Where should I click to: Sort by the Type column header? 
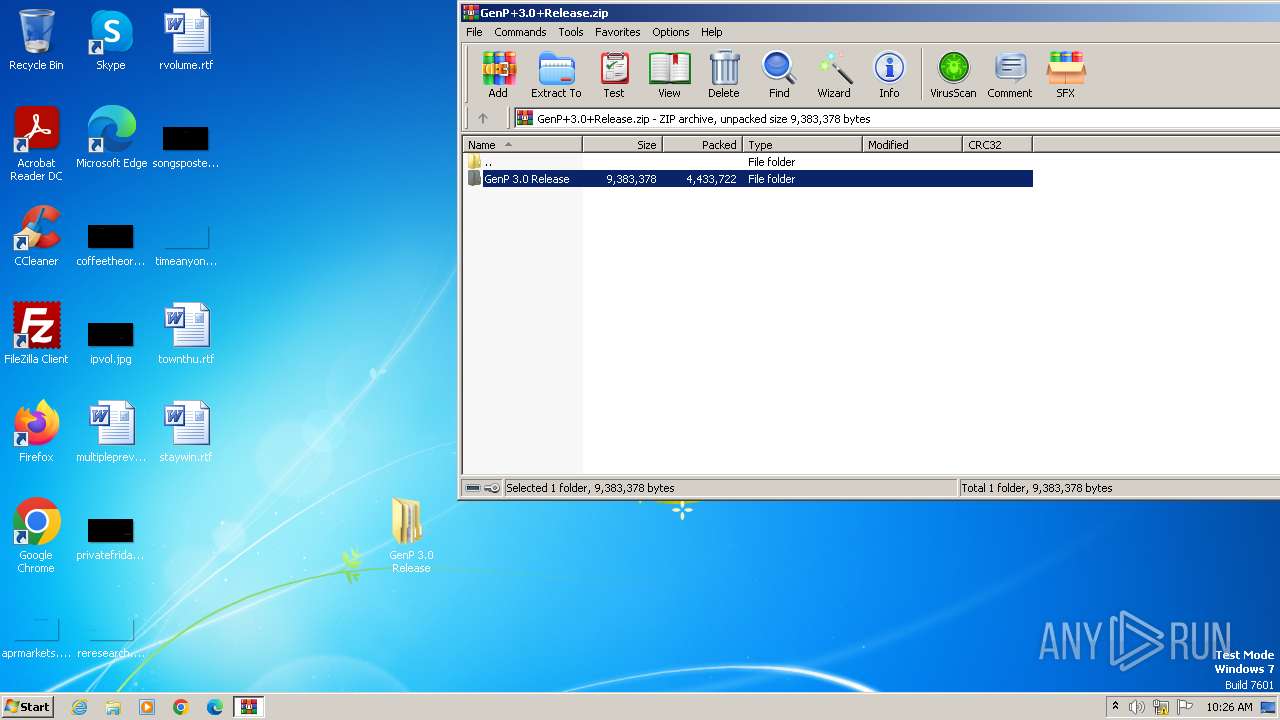[x=802, y=145]
